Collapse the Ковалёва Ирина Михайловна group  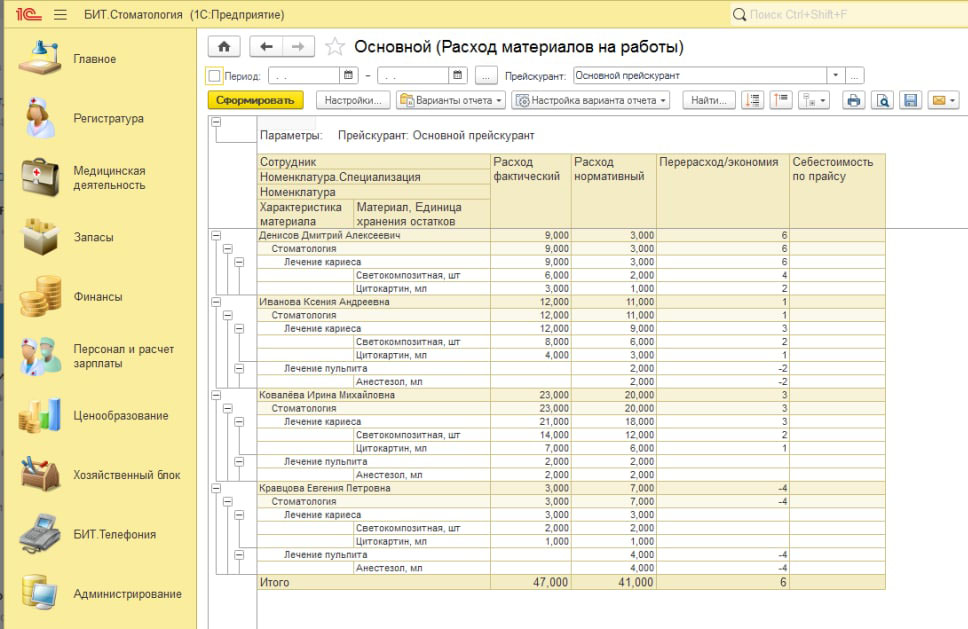(x=216, y=395)
